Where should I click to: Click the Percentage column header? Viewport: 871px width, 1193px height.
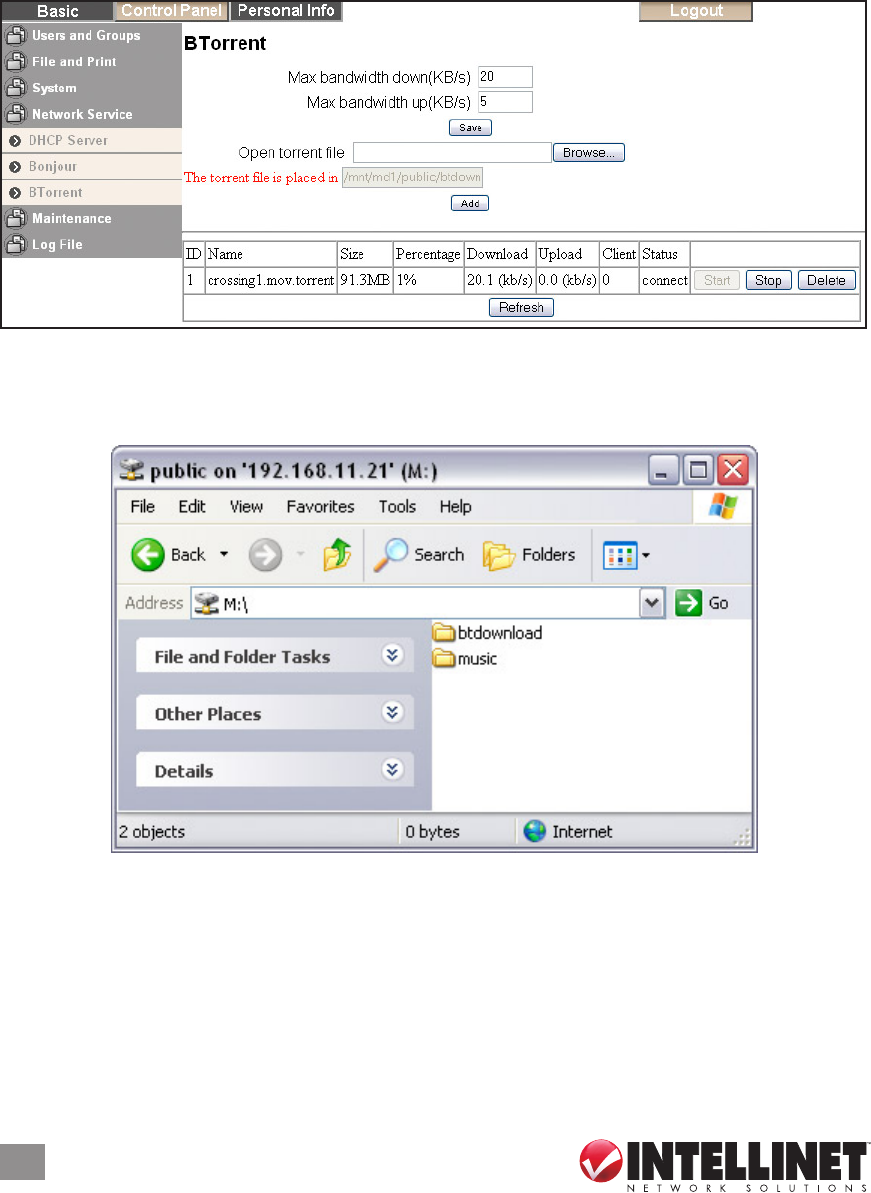coord(428,254)
